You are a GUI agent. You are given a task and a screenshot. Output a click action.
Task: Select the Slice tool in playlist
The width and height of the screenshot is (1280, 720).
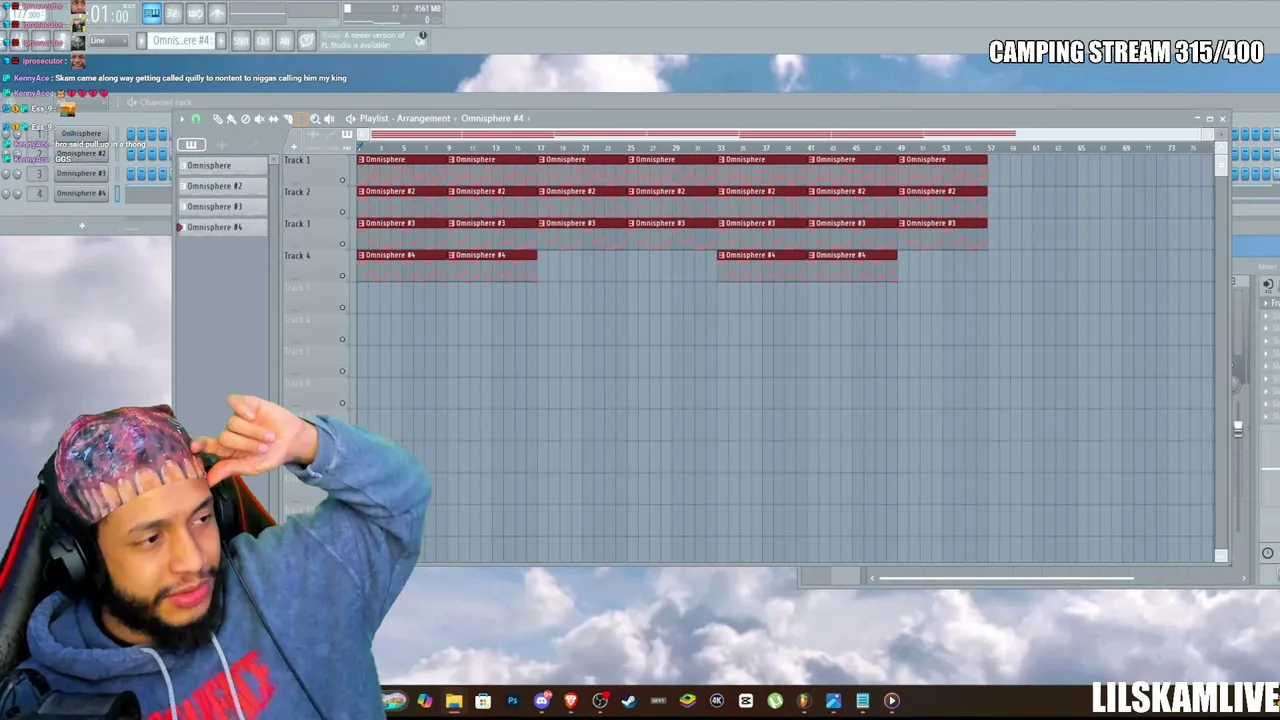pyautogui.click(x=288, y=119)
